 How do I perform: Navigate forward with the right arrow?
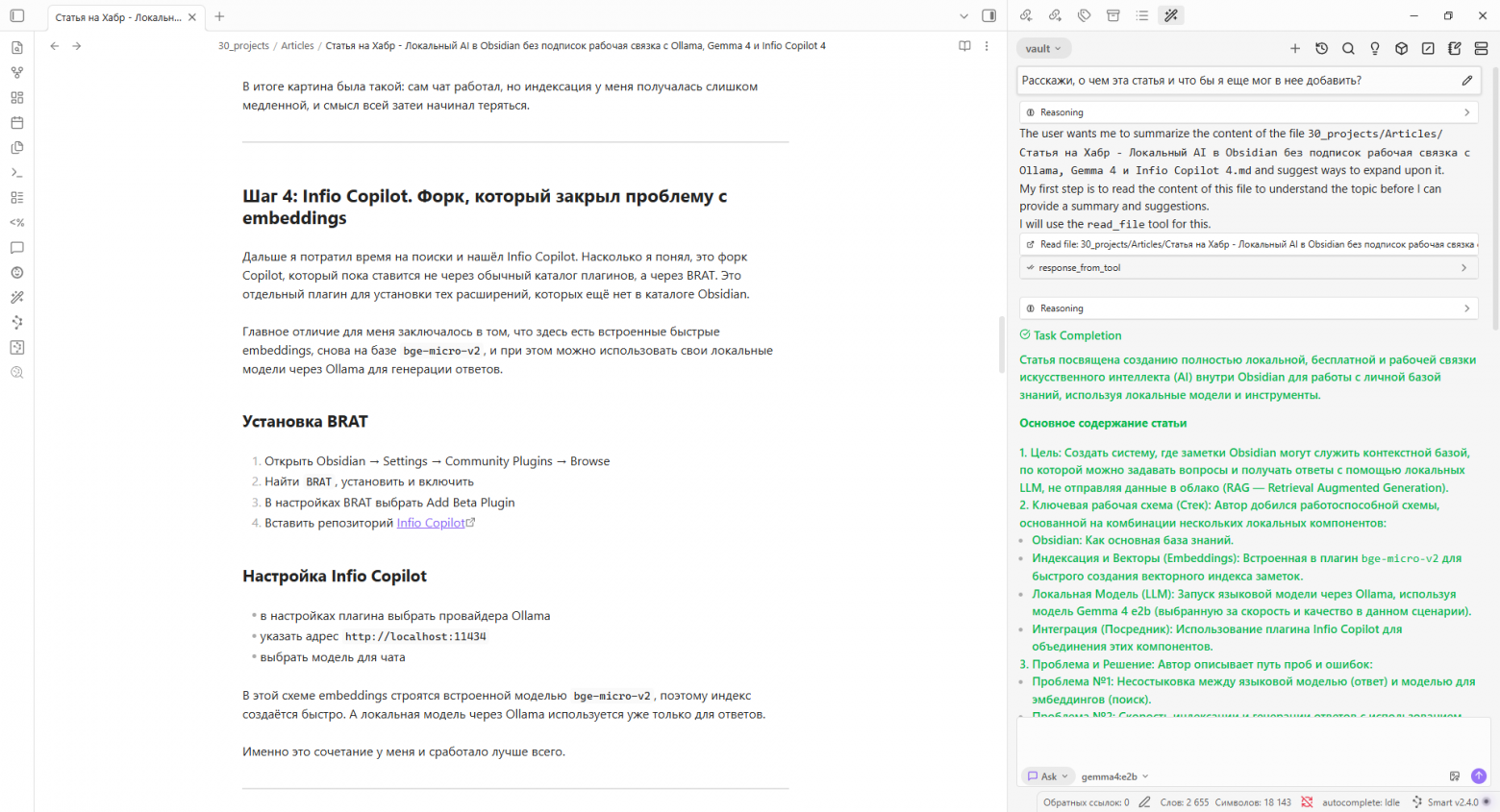[x=77, y=46]
